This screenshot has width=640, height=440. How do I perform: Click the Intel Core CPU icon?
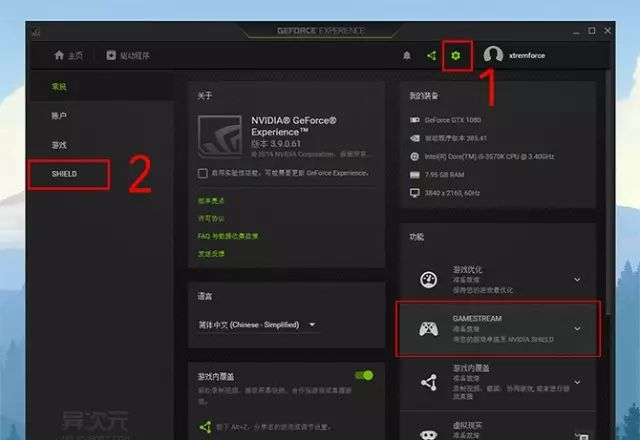click(x=415, y=156)
